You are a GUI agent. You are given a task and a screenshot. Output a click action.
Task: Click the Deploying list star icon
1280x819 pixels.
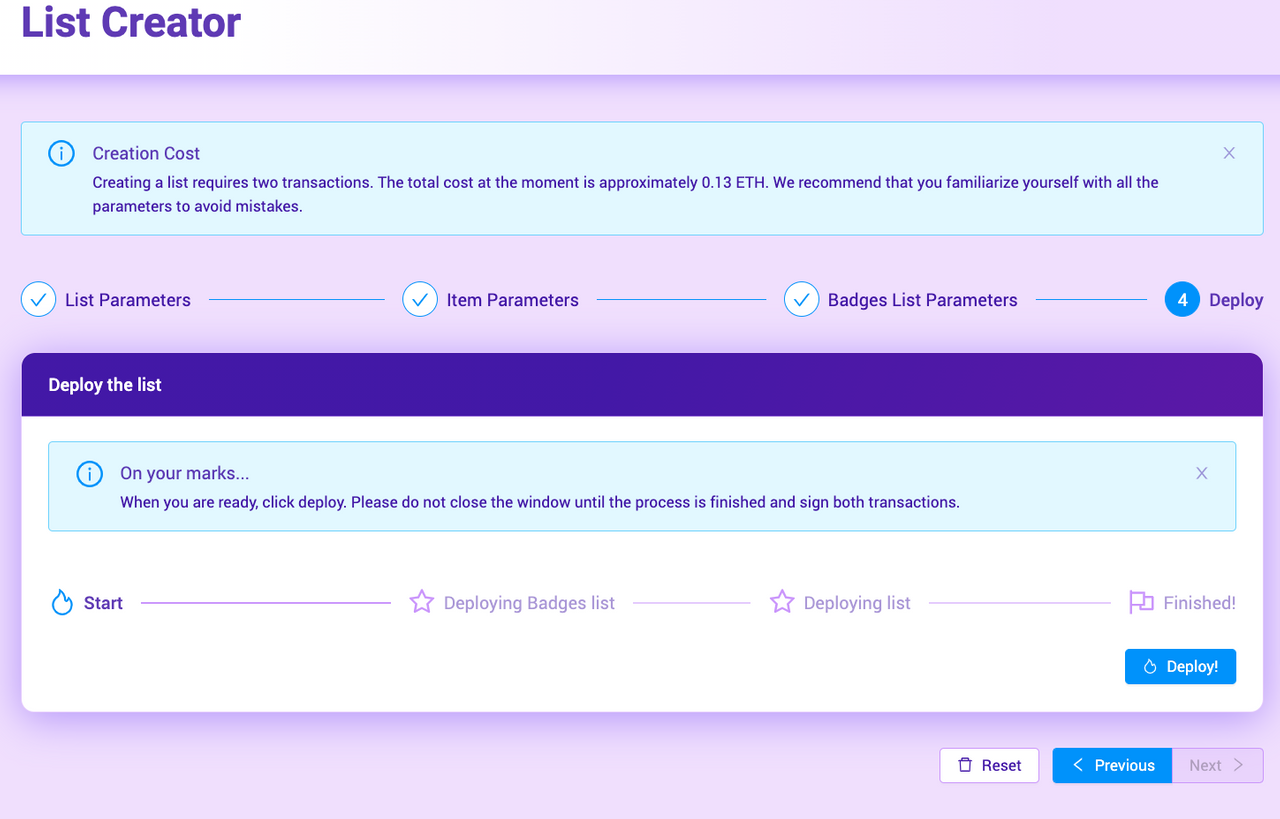point(782,602)
